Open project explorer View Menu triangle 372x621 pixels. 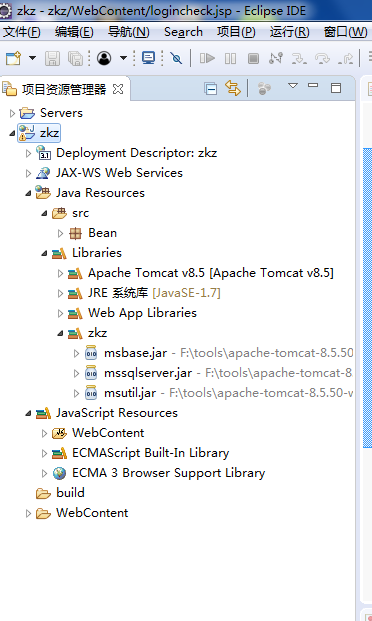point(293,86)
